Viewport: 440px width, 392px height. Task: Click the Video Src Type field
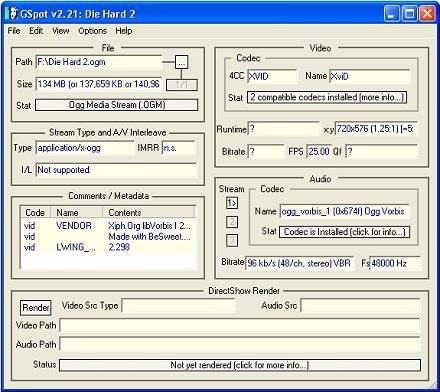179,306
